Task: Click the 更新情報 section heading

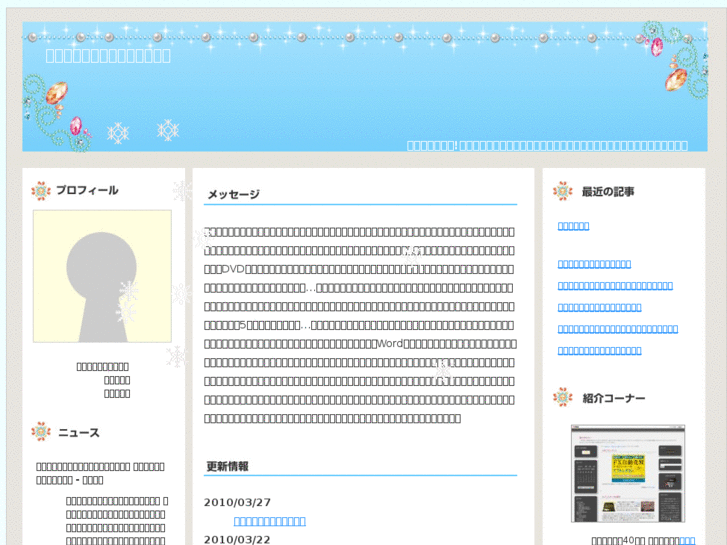Action: (x=227, y=466)
